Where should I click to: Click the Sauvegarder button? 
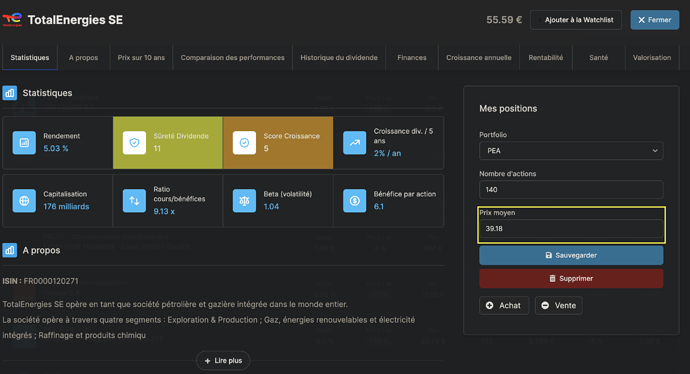[x=571, y=255]
